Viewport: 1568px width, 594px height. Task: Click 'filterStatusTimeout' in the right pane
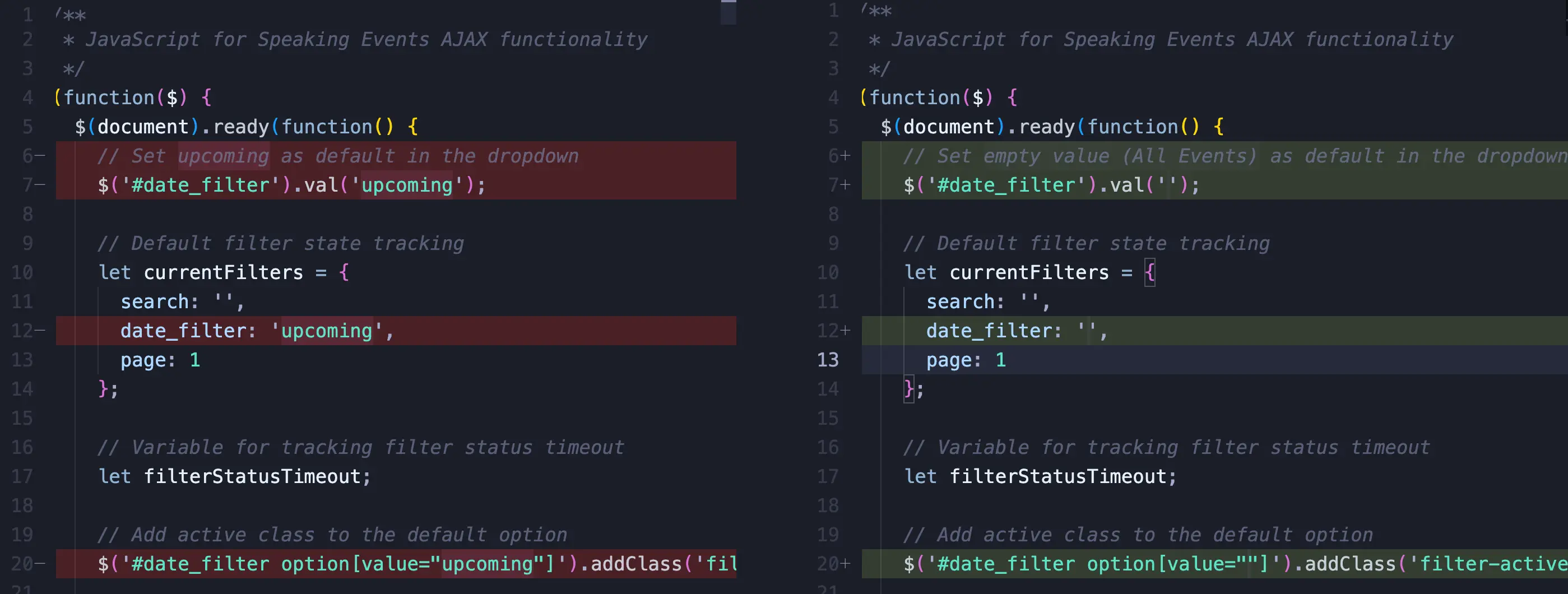[x=1059, y=476]
